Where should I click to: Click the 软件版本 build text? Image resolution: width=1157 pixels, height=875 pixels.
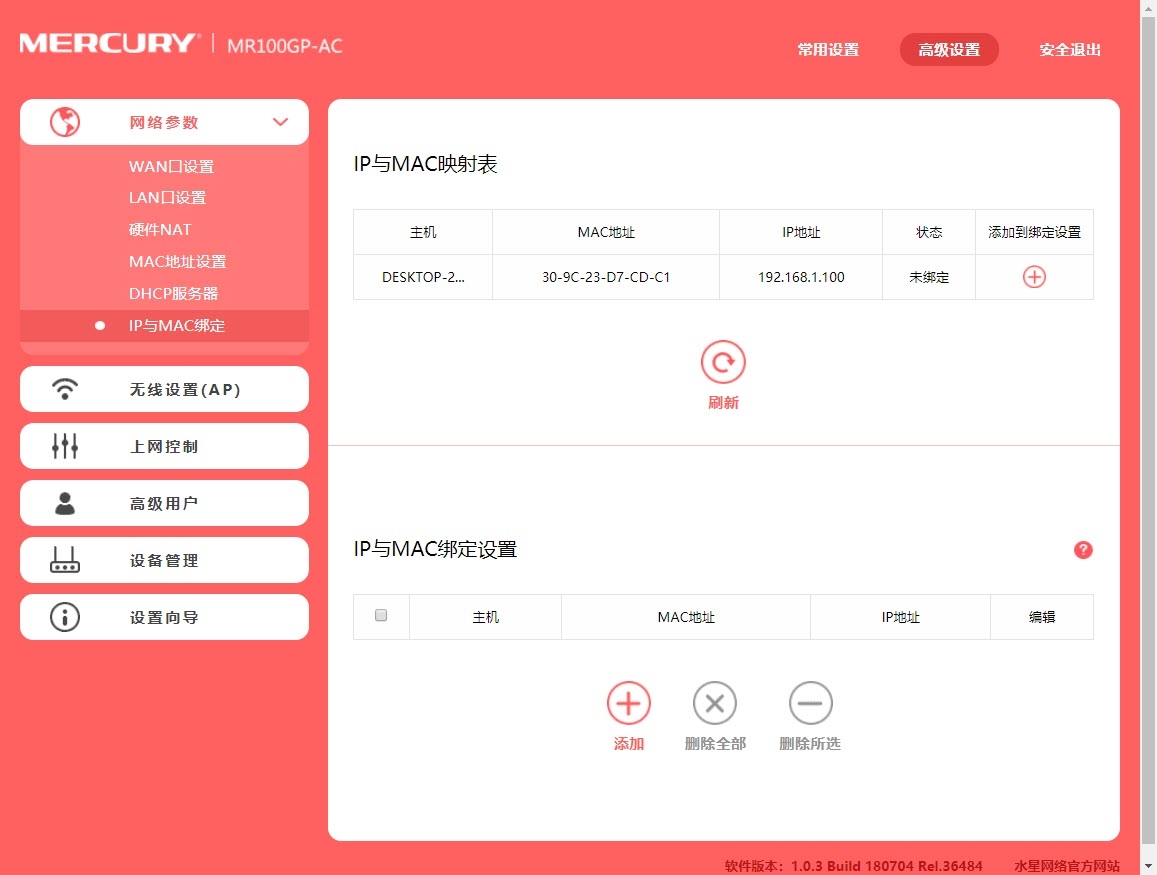click(854, 866)
